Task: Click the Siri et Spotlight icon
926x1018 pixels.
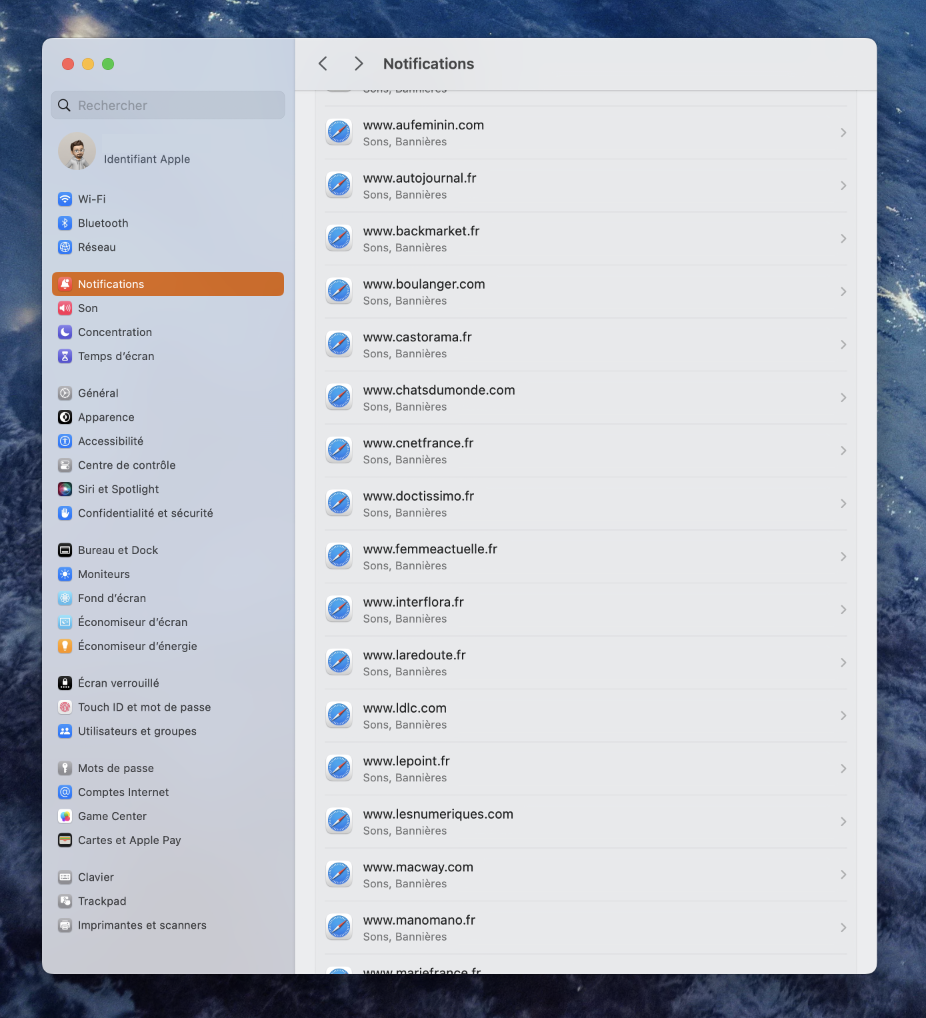Action: [x=65, y=490]
